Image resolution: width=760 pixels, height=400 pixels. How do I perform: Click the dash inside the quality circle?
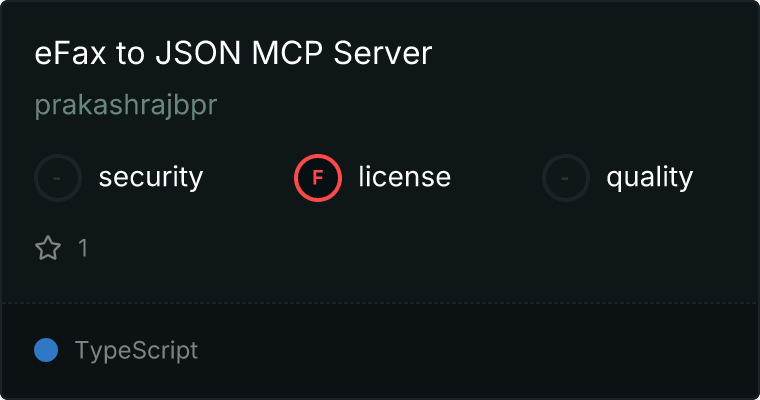[565, 178]
